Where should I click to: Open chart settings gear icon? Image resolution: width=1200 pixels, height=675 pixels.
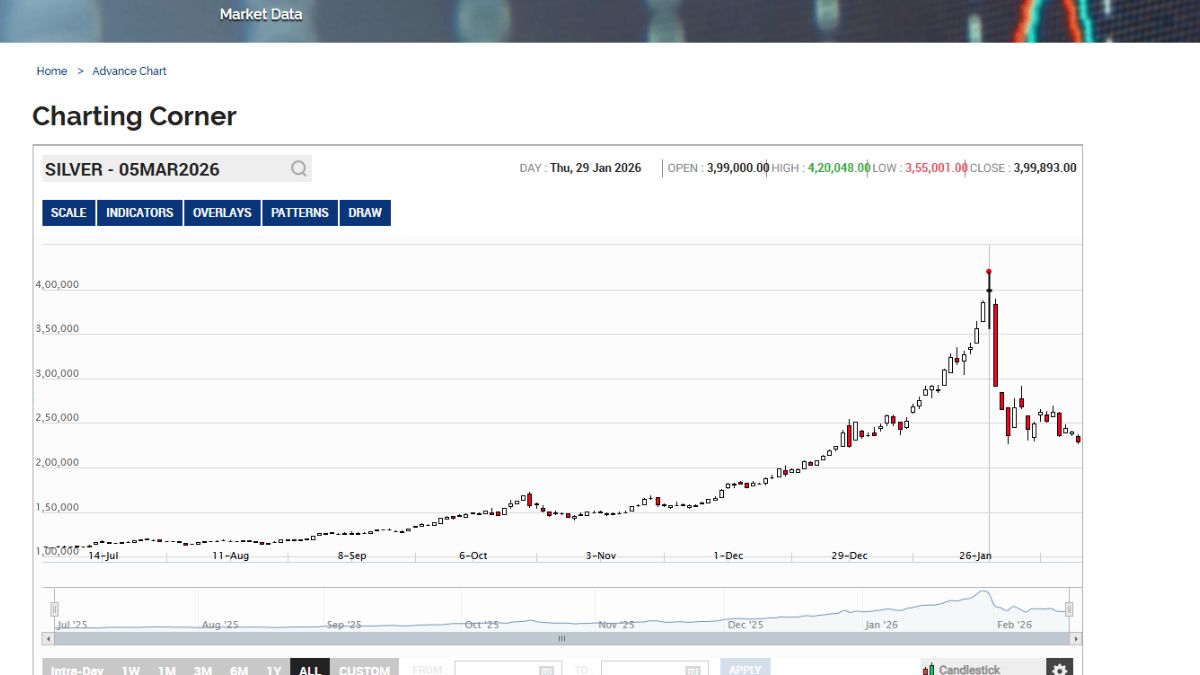coord(1060,668)
